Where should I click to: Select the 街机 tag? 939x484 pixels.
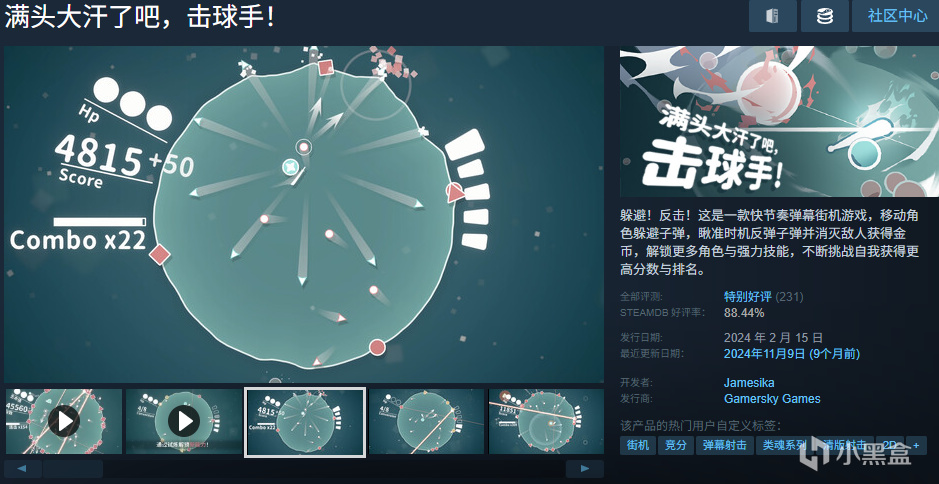tap(638, 445)
